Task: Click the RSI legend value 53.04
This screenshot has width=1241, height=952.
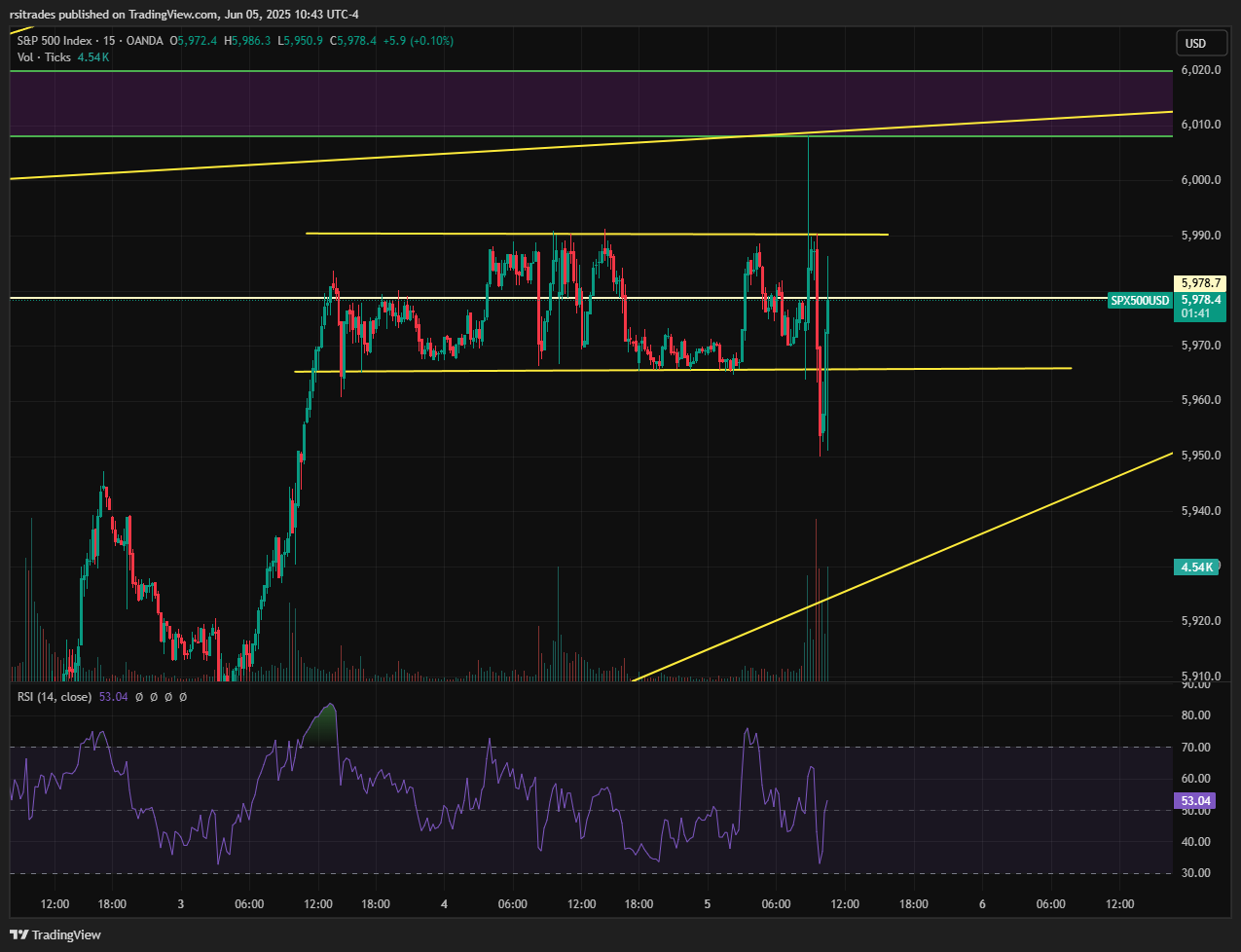Action: [113, 697]
